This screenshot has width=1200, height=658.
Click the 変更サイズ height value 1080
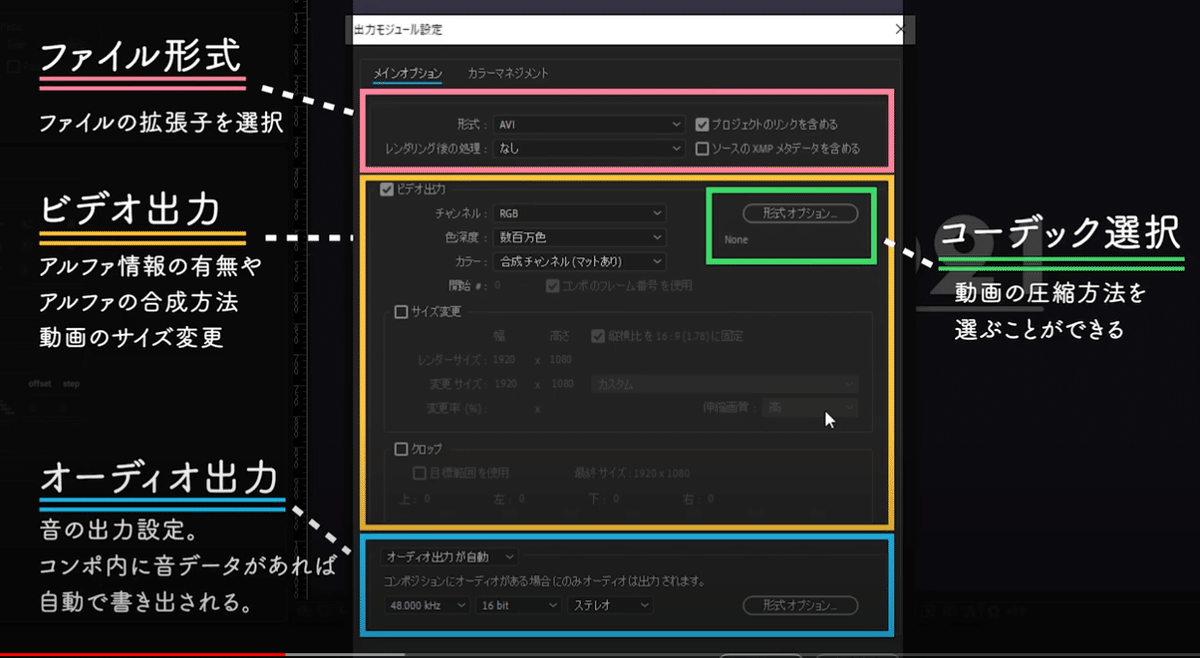[563, 384]
